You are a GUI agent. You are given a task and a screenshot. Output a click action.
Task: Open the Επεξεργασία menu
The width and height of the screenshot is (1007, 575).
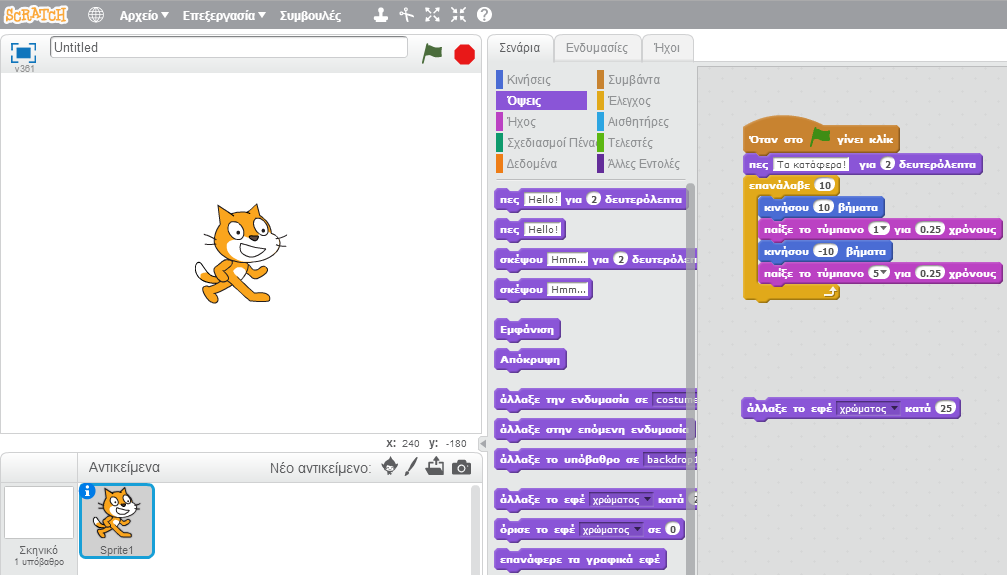[223, 15]
